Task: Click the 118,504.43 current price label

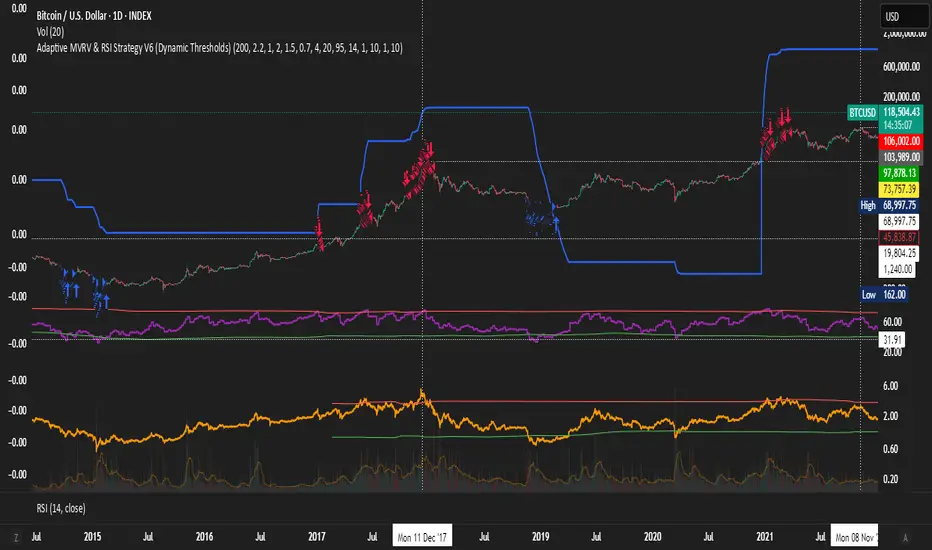Action: click(x=901, y=112)
